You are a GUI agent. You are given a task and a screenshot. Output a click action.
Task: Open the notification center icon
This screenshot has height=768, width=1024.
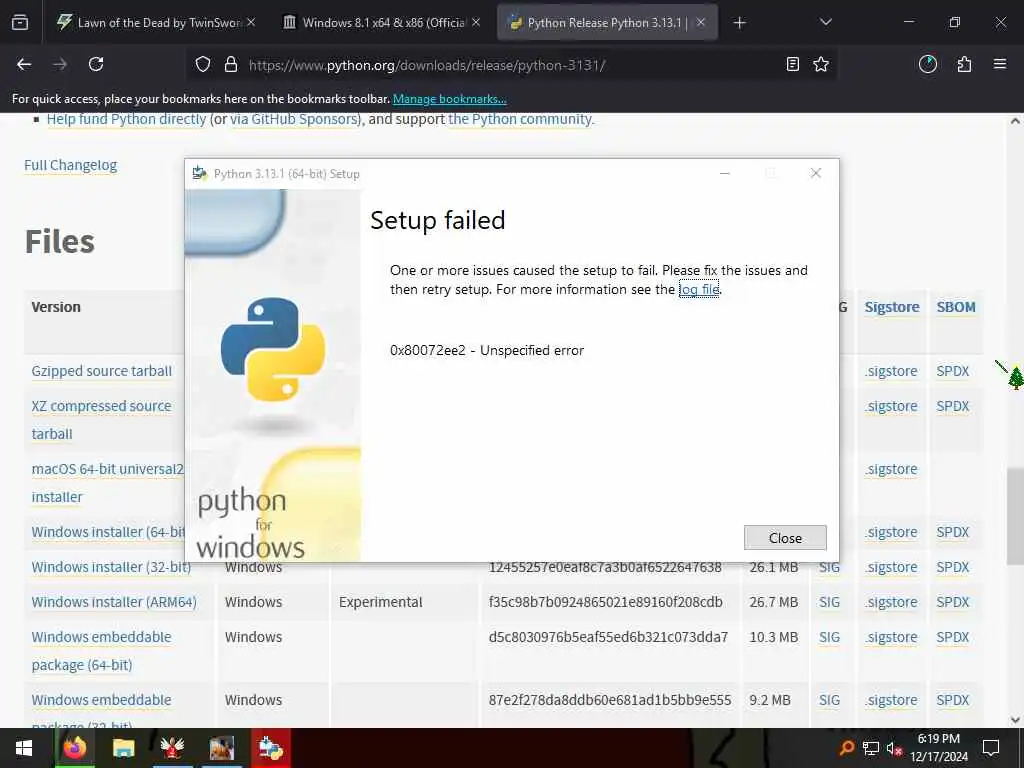tap(991, 748)
